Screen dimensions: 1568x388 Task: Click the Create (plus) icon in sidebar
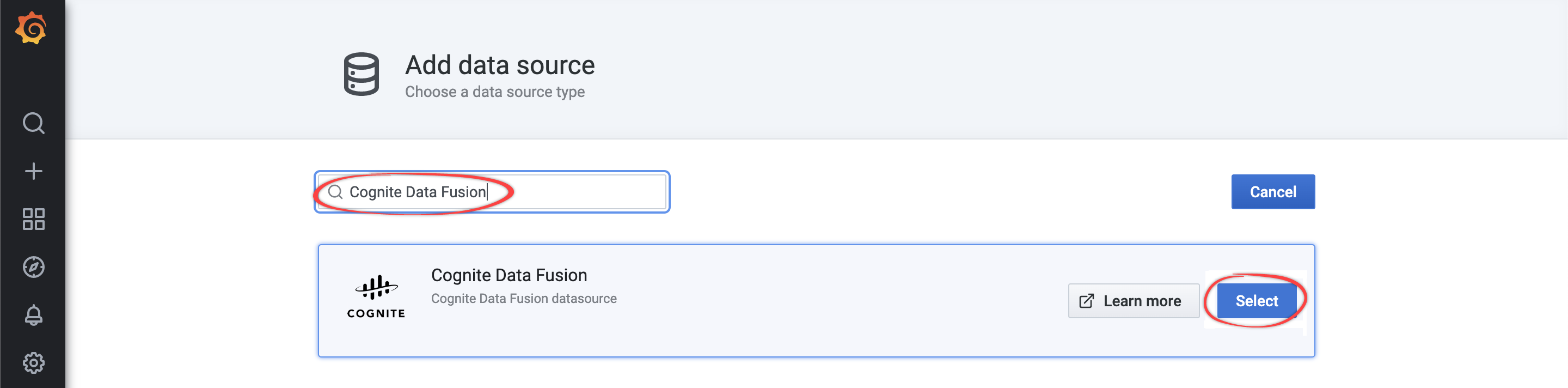pyautogui.click(x=33, y=171)
